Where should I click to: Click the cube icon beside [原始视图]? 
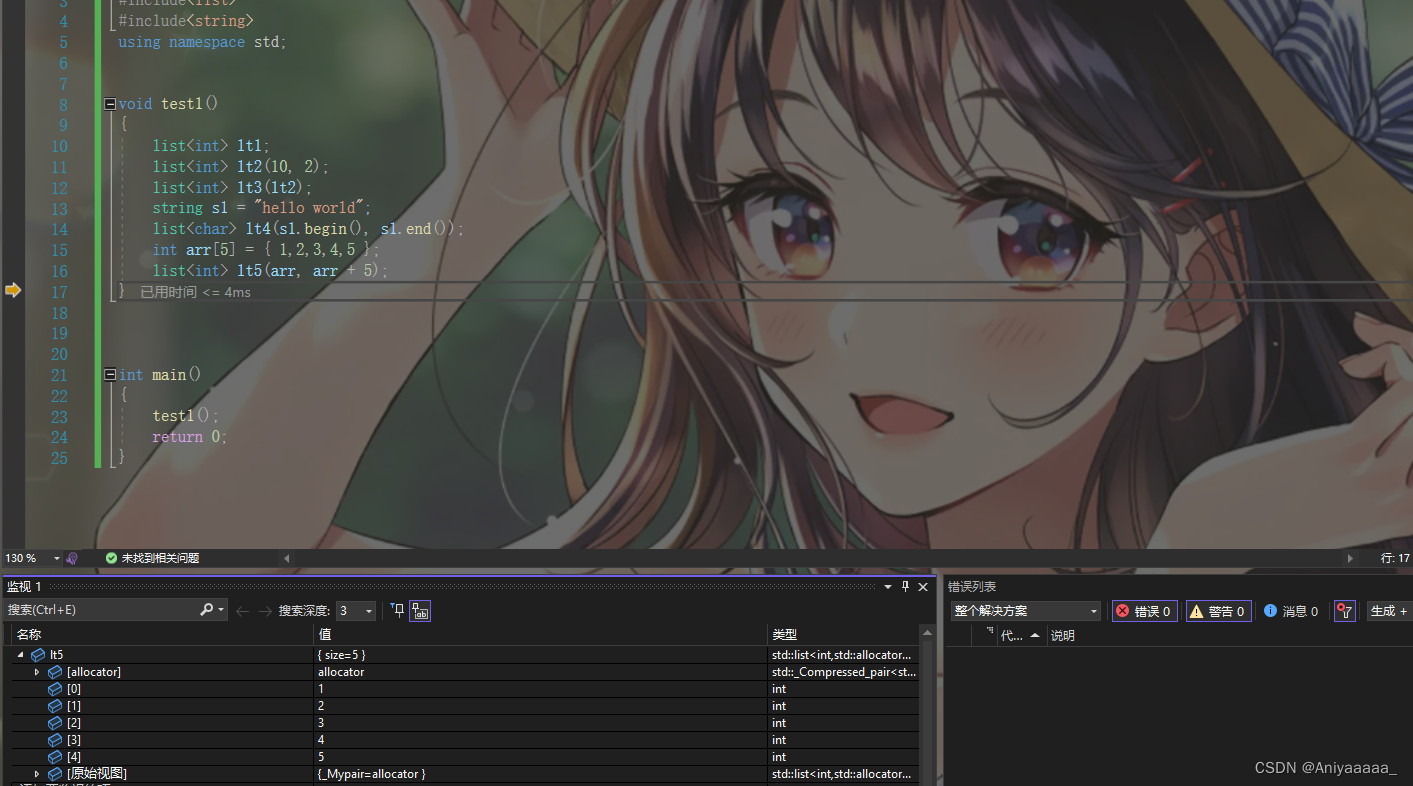tap(55, 774)
